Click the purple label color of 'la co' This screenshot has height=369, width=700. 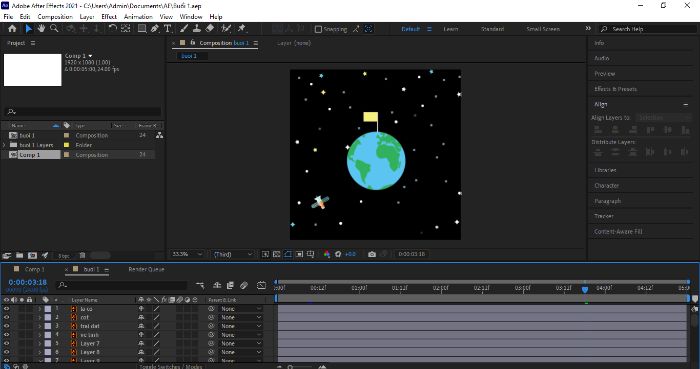[48, 309]
